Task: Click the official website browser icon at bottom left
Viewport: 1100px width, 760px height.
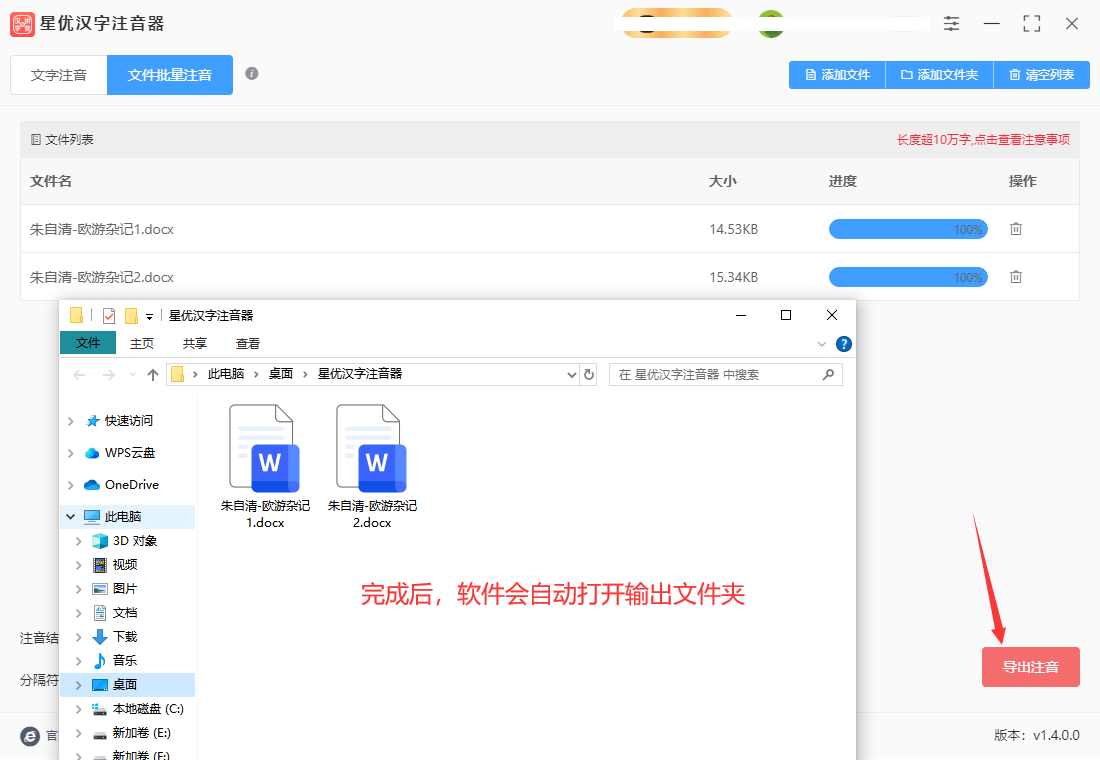Action: (29, 735)
